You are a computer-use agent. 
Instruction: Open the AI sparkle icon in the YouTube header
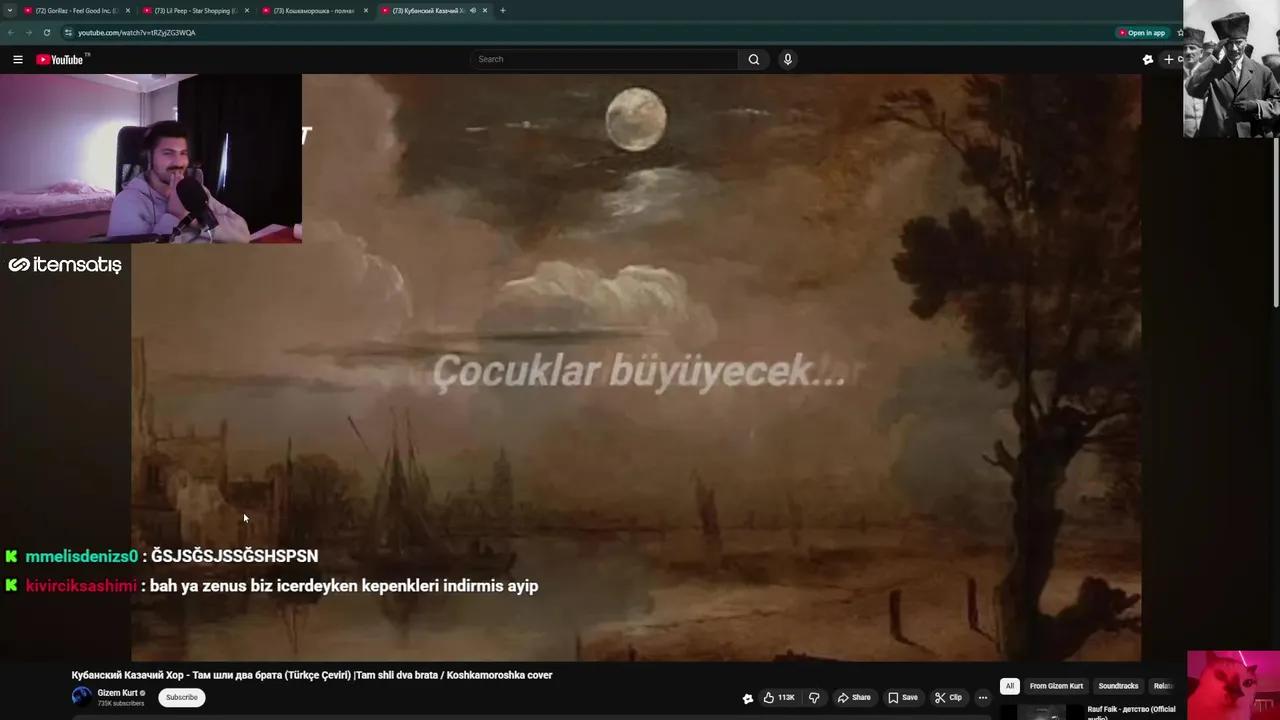(1148, 60)
